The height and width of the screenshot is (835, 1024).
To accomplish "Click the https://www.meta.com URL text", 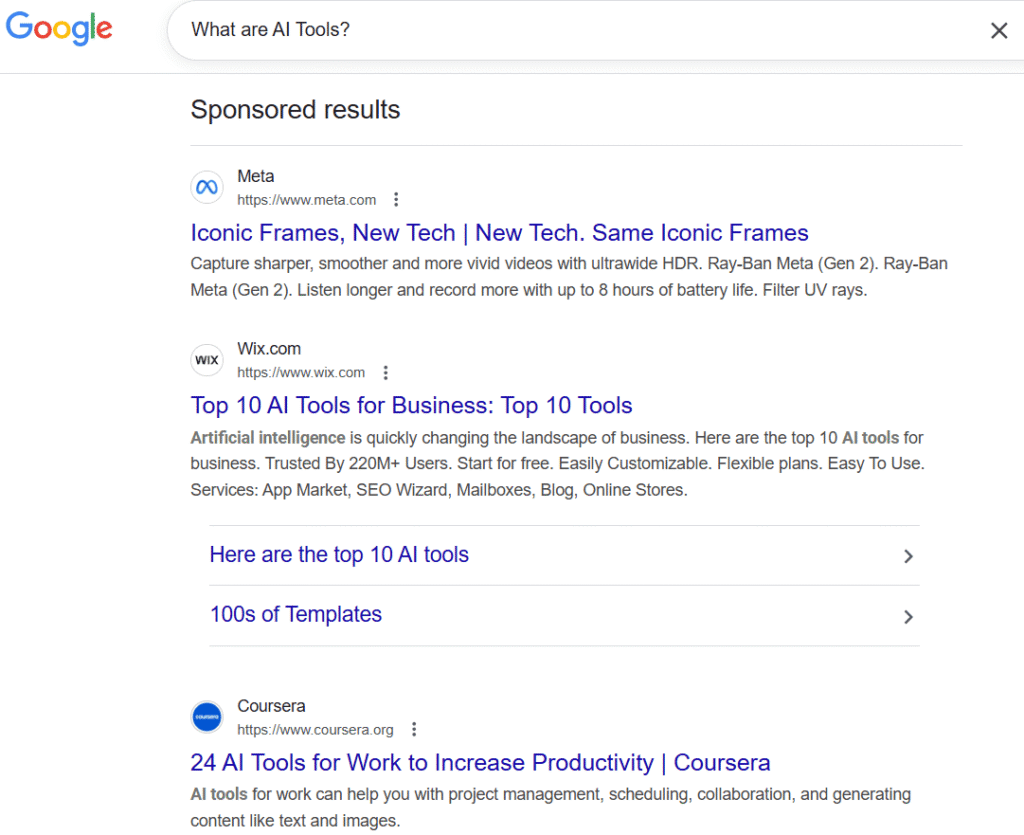I will click(306, 200).
